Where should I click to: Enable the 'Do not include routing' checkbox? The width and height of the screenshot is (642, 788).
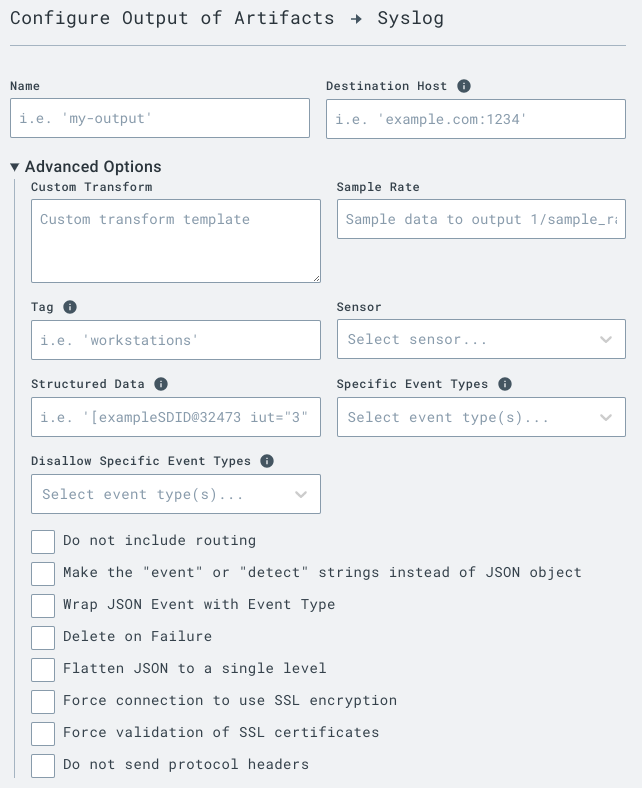click(43, 541)
